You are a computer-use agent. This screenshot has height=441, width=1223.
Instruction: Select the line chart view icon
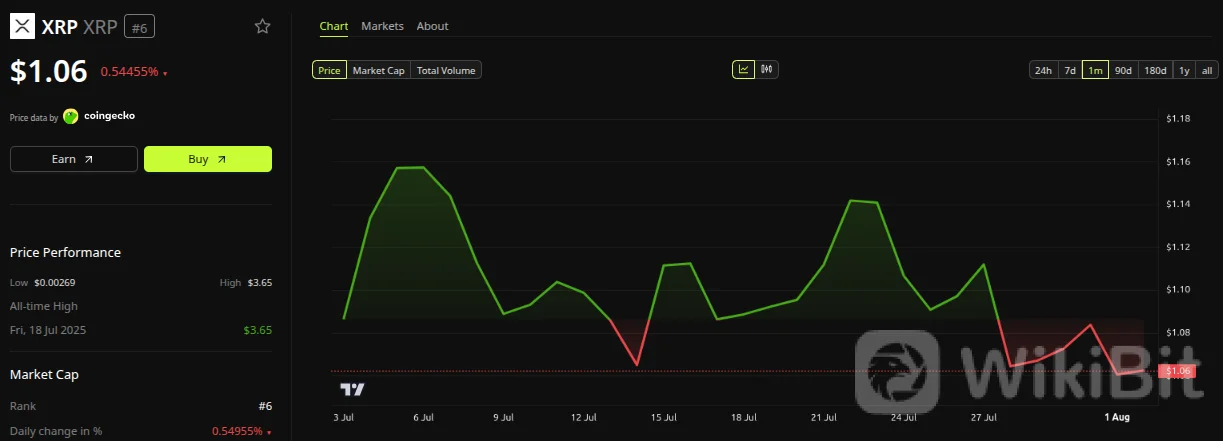point(743,70)
